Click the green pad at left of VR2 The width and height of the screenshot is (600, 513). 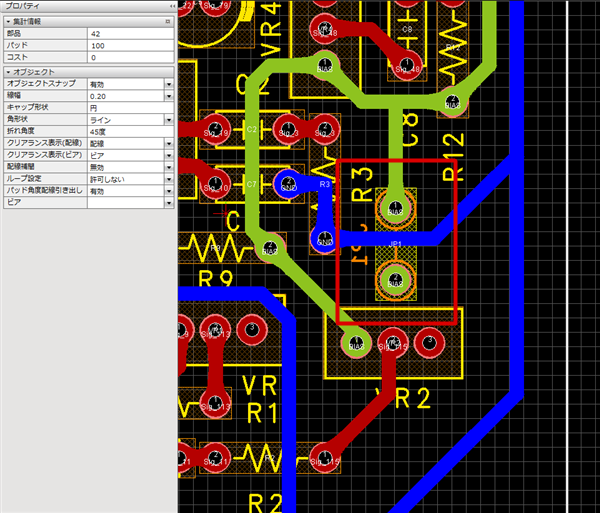click(x=354, y=343)
